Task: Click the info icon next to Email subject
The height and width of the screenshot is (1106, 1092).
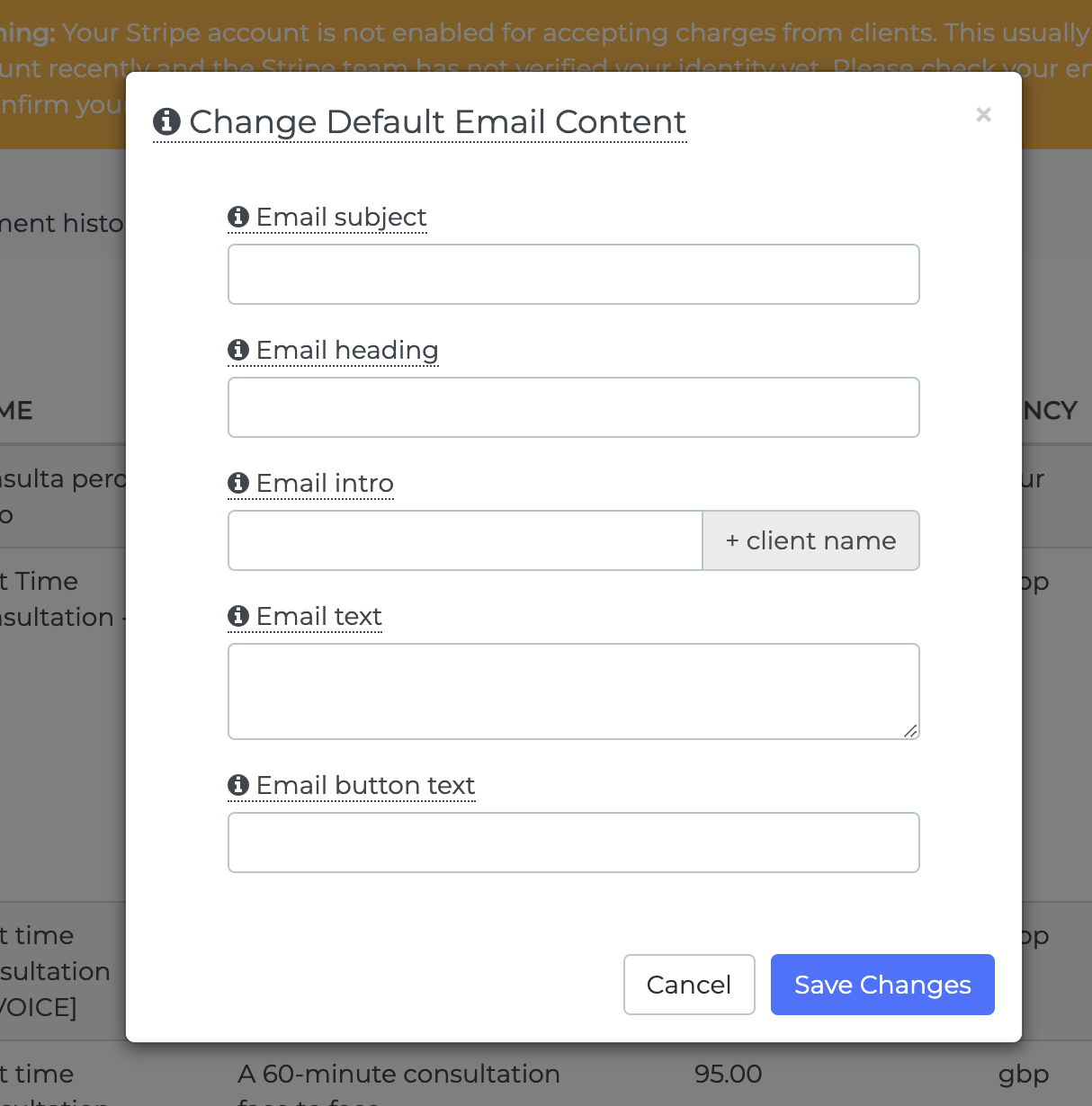Action: click(238, 217)
